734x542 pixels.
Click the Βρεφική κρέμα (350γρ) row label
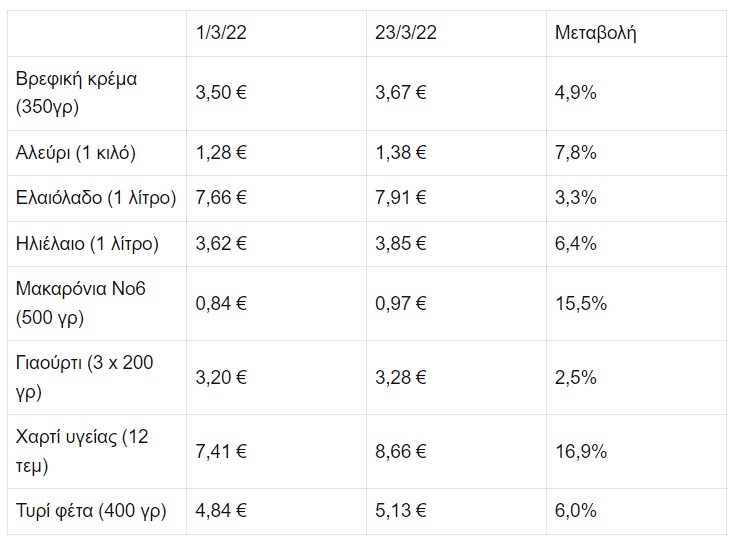pos(97,93)
